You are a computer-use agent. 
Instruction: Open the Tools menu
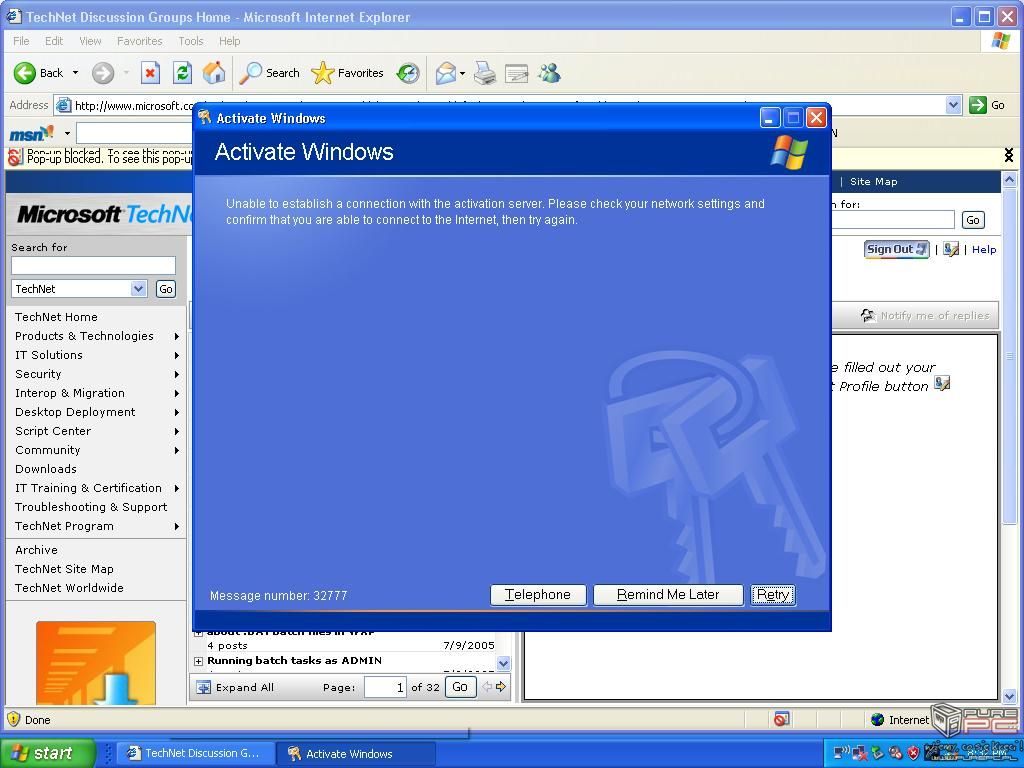(x=191, y=41)
